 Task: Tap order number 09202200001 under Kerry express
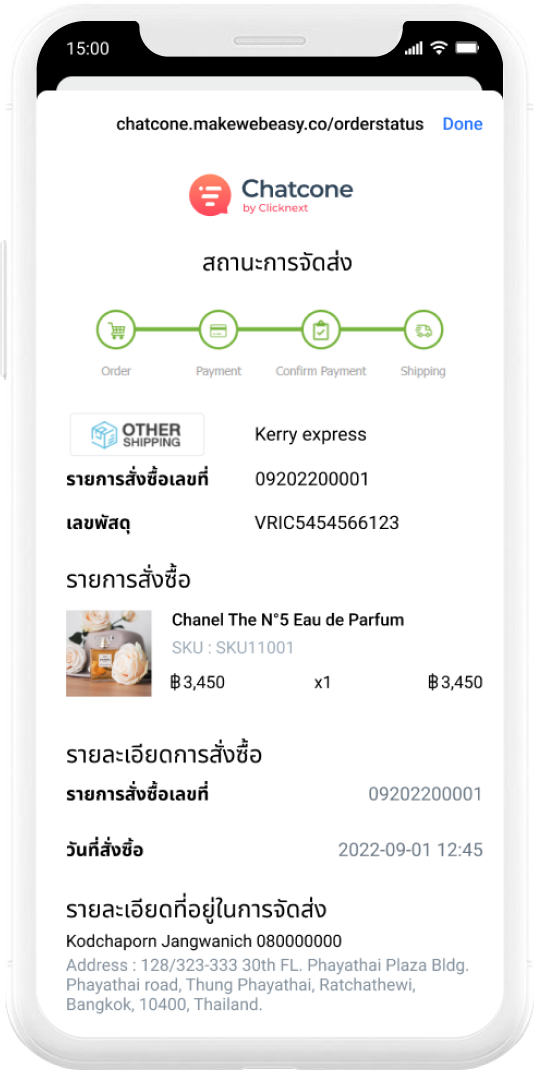click(312, 479)
